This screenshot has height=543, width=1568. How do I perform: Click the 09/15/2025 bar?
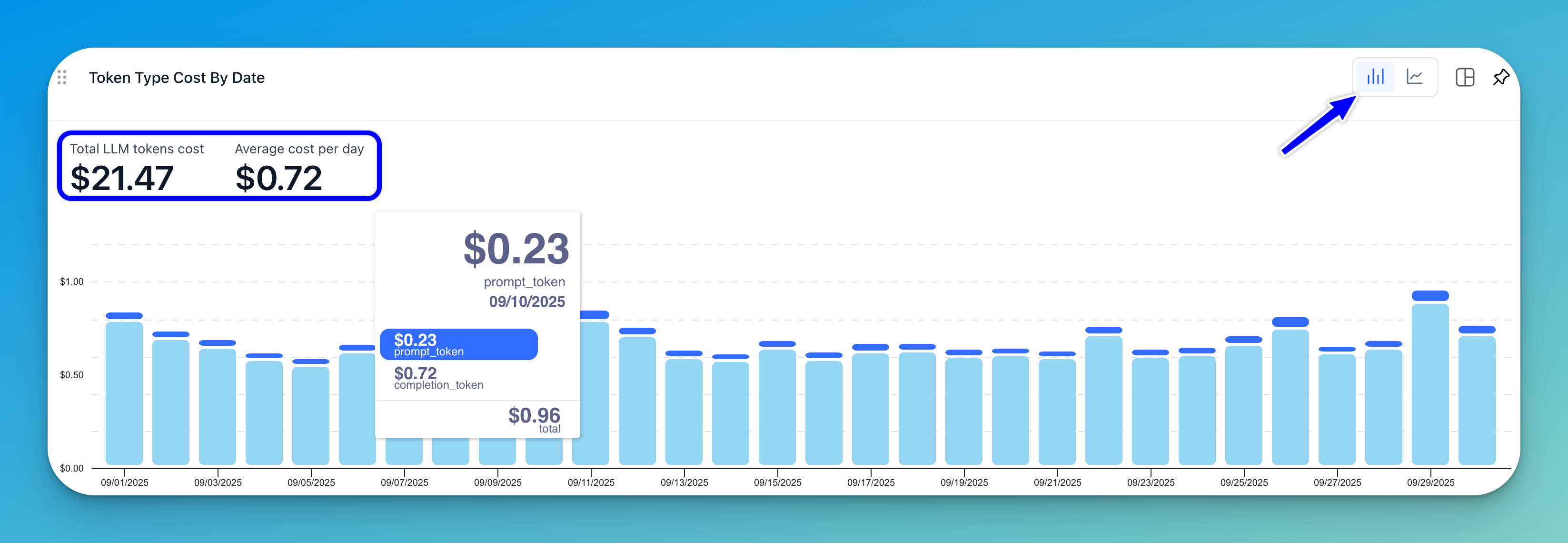coord(777,408)
